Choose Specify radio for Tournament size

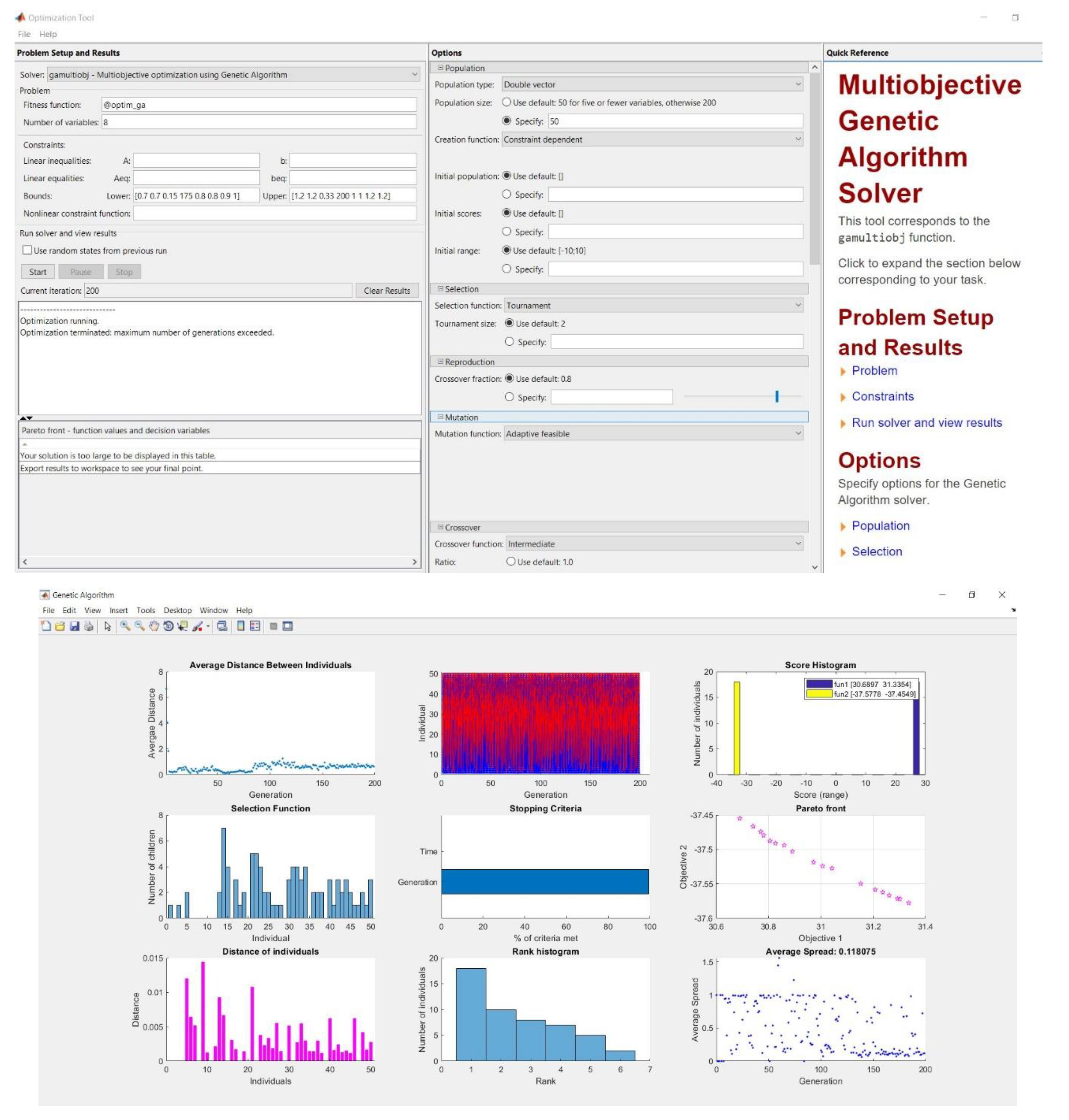(x=510, y=342)
